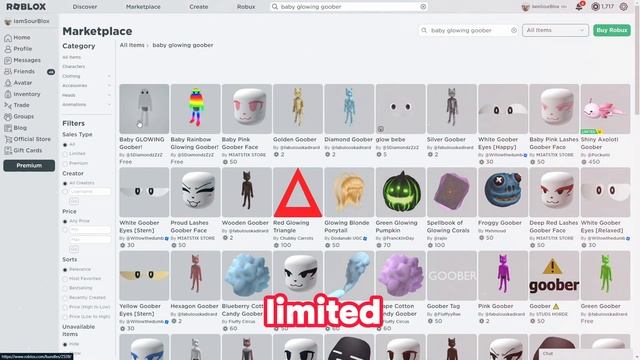Select the Most Favorited sort radio

tap(65, 279)
